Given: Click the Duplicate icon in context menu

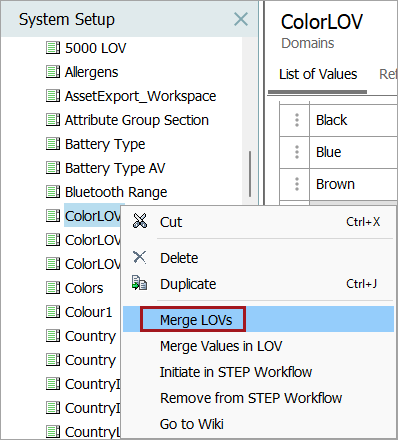Looking at the screenshot, I should (139, 283).
